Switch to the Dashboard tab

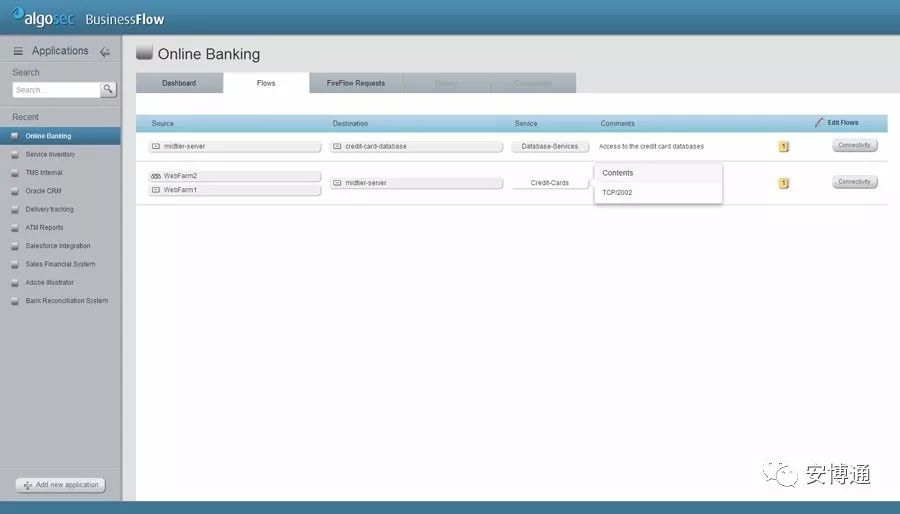click(179, 83)
